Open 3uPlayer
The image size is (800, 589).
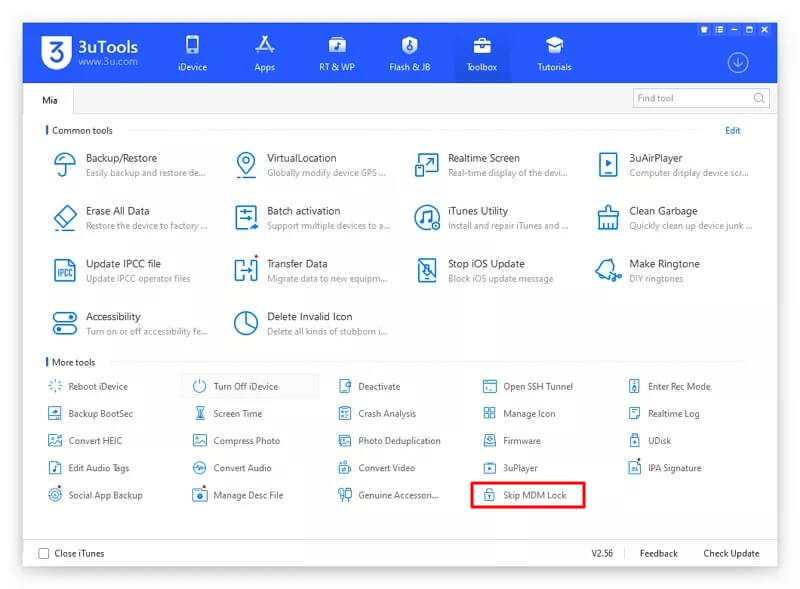(x=510, y=468)
